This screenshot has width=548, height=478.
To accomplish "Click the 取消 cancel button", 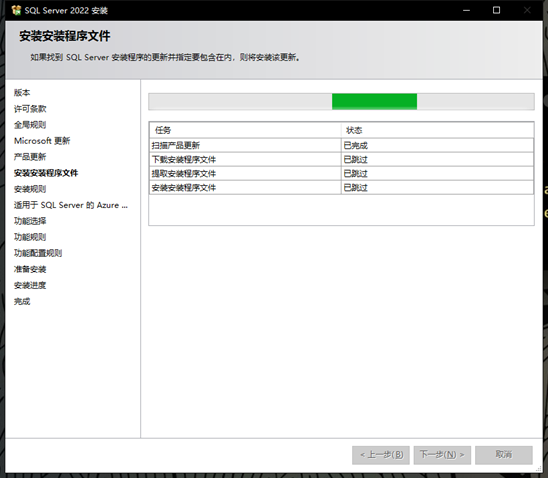I will (504, 455).
